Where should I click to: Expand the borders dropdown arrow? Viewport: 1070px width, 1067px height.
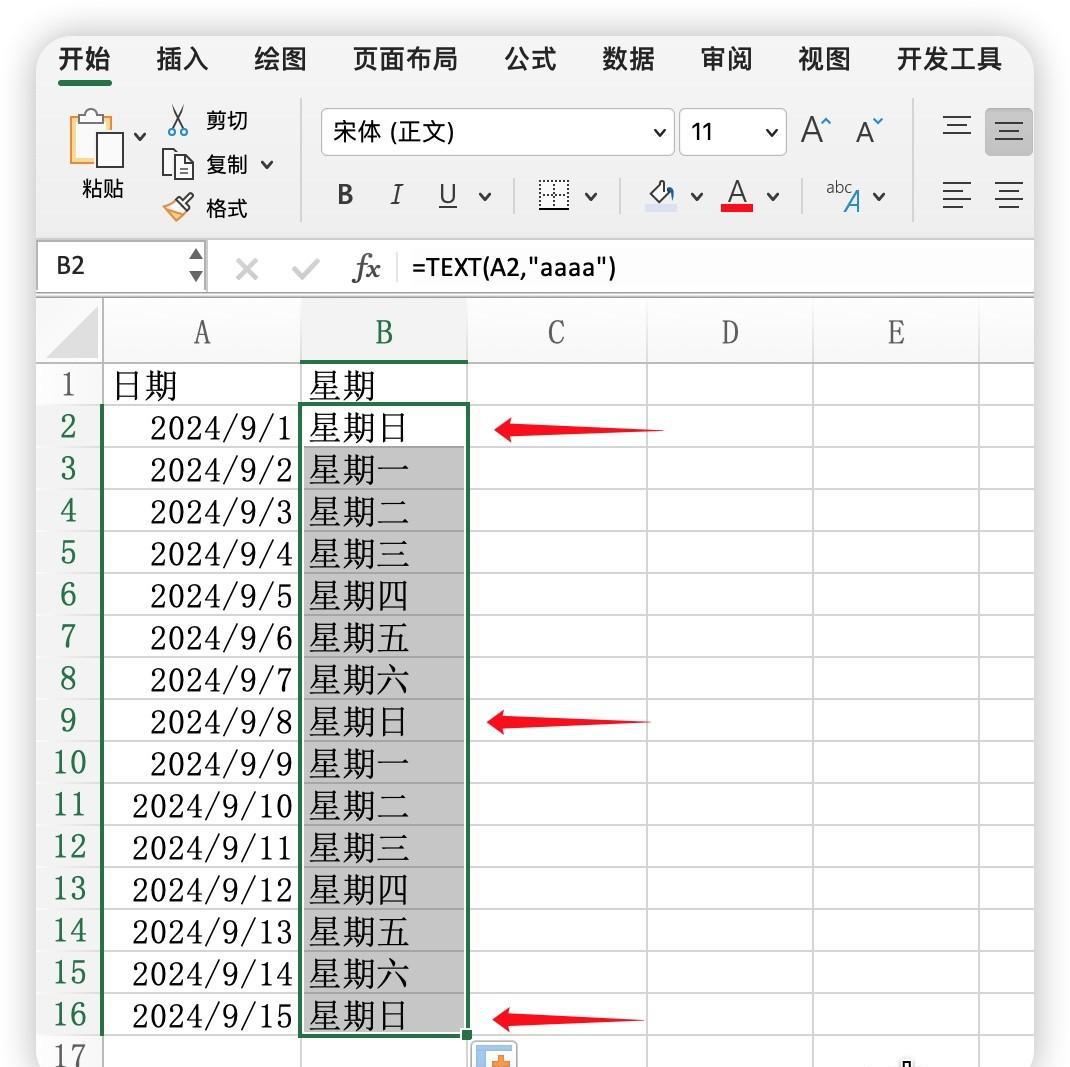pos(591,197)
